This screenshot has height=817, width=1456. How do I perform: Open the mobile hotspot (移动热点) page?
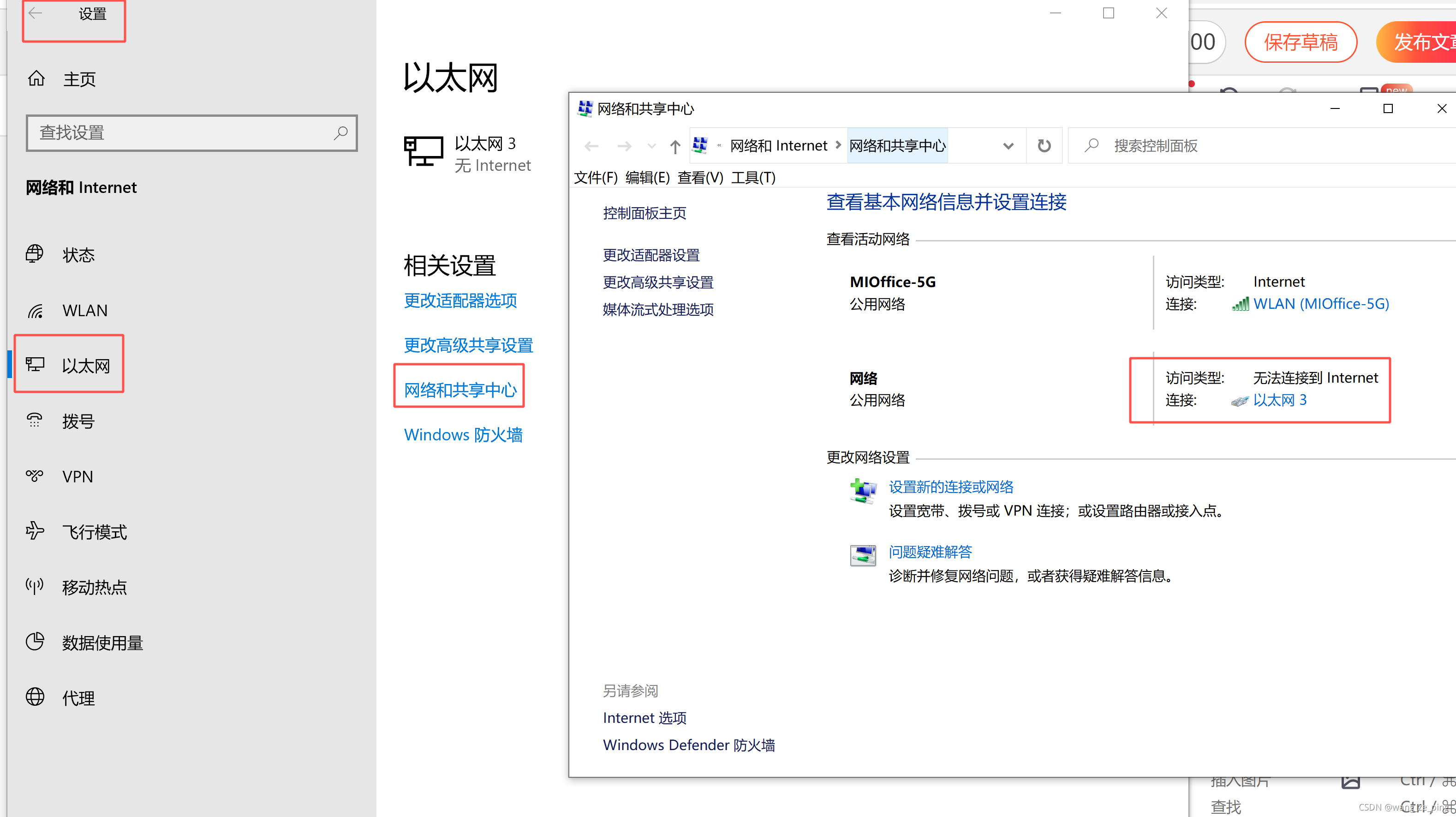(x=94, y=588)
